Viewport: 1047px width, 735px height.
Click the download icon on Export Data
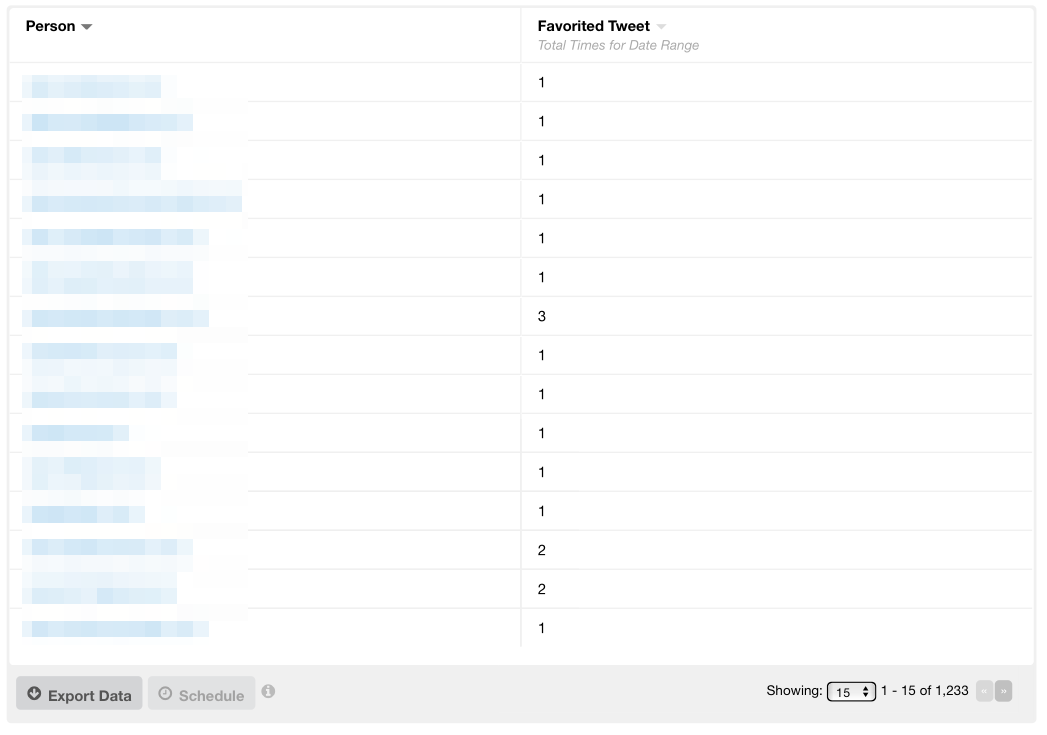pos(34,694)
